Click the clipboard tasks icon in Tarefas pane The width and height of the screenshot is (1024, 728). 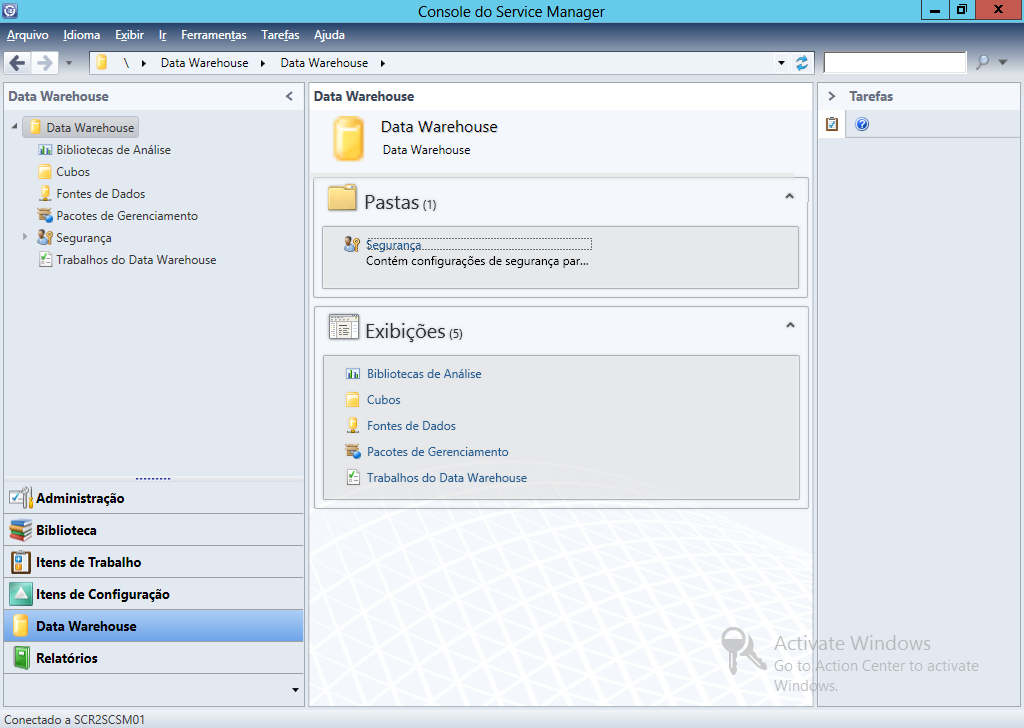pos(832,124)
